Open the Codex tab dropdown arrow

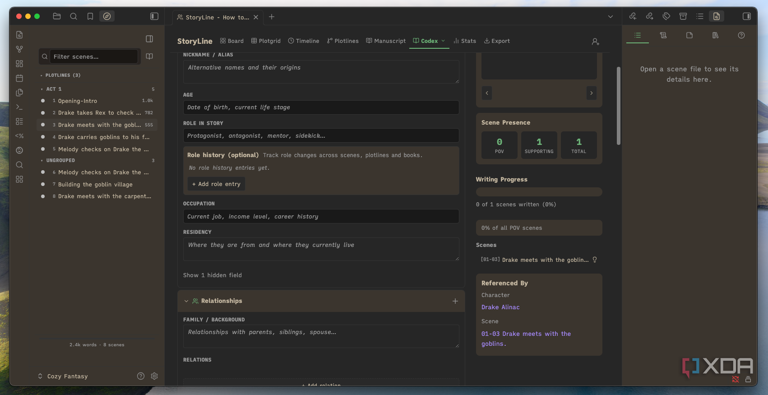(443, 41)
